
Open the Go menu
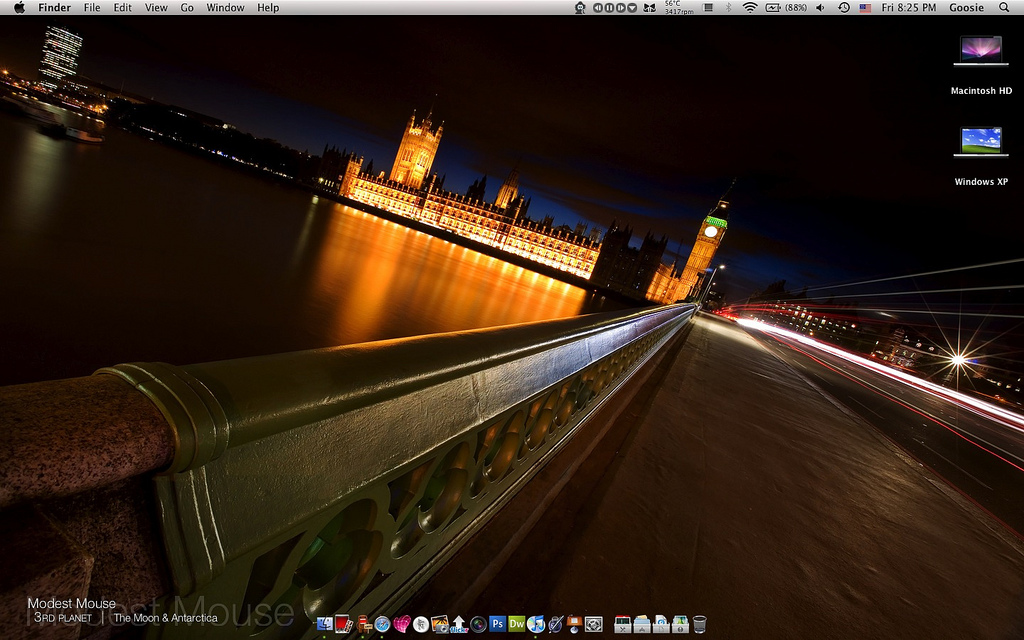[187, 7]
